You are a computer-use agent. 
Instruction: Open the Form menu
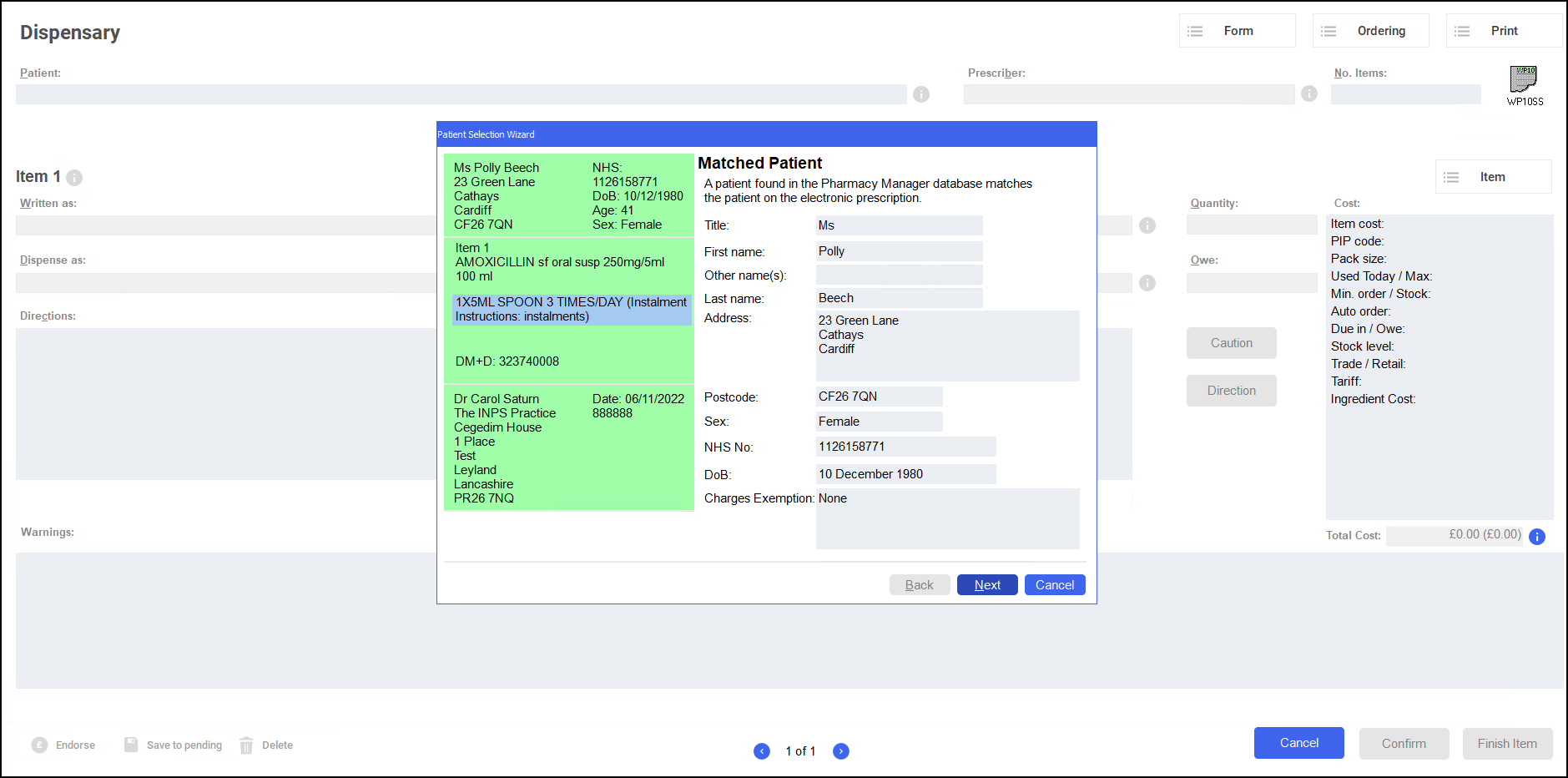(x=1238, y=31)
